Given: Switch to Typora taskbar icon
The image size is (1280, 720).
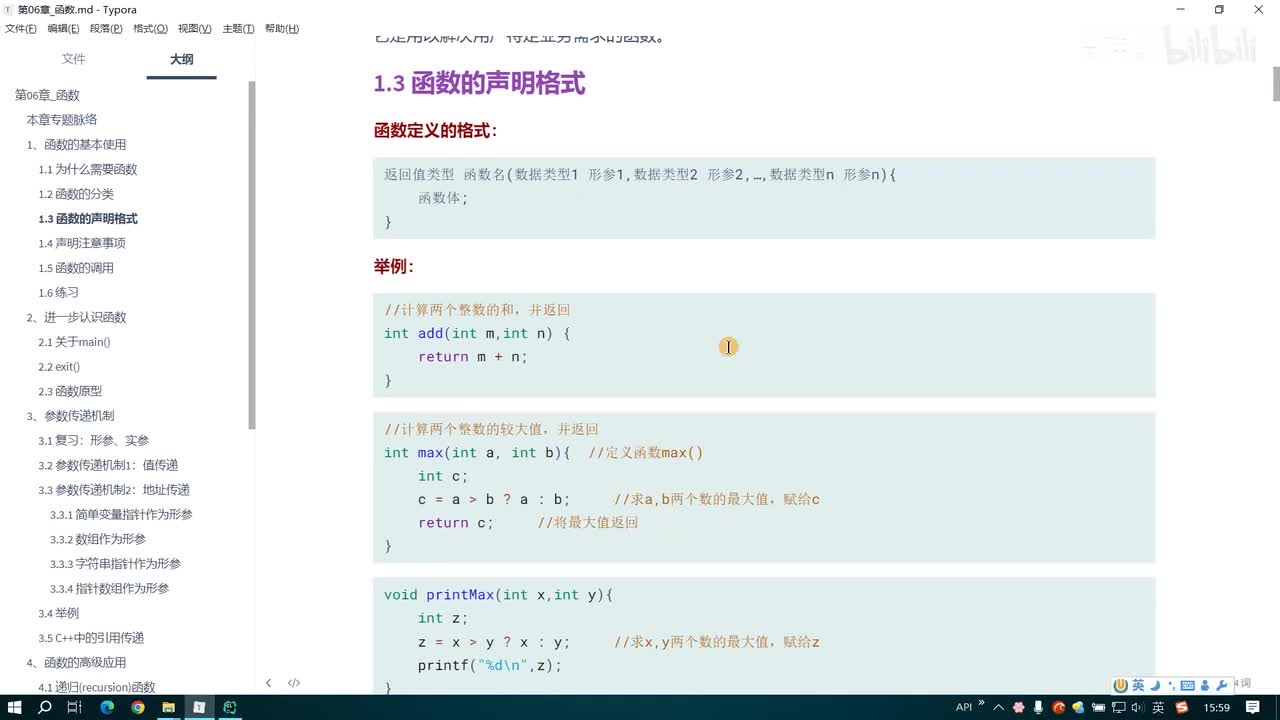Looking at the screenshot, I should 199,707.
